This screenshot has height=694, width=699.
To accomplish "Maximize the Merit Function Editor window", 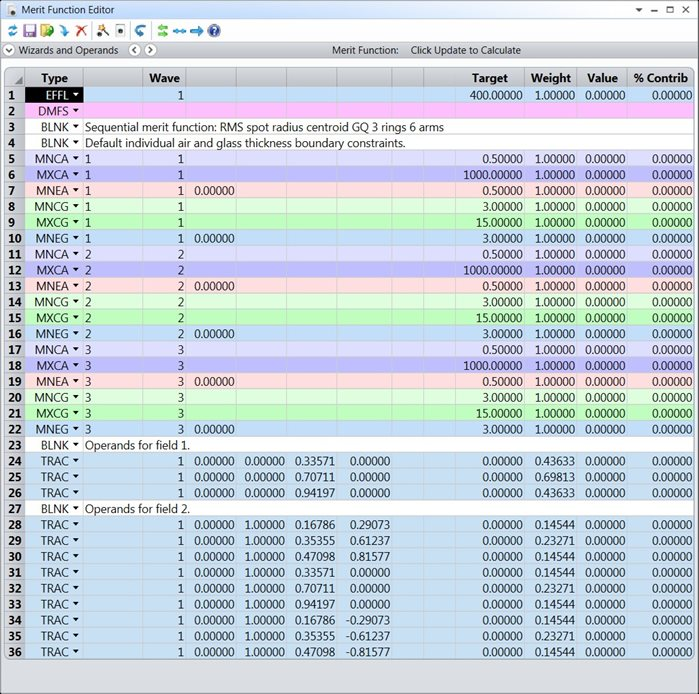I will coord(670,9).
